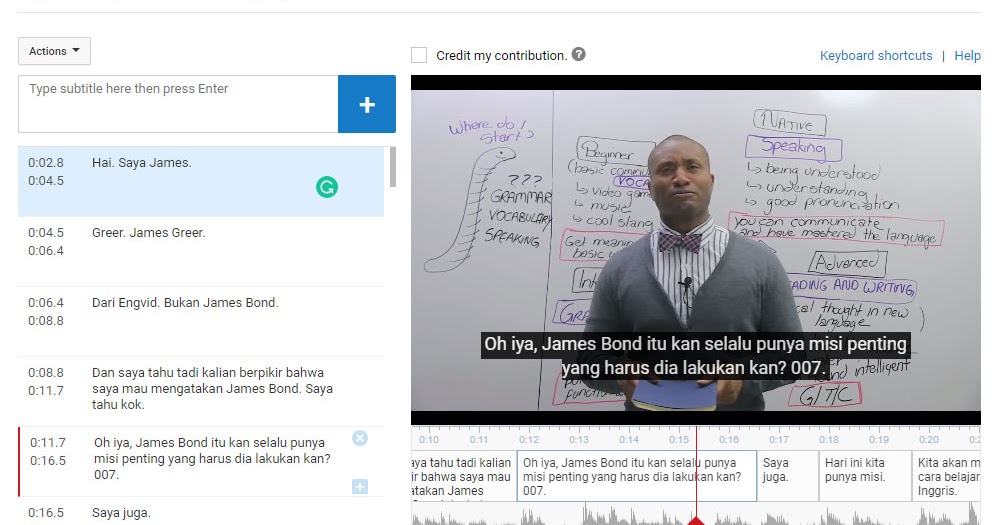Click the green Grammarly icon in the first subtitle
Viewport: 1000px width, 525px height.
[x=327, y=187]
